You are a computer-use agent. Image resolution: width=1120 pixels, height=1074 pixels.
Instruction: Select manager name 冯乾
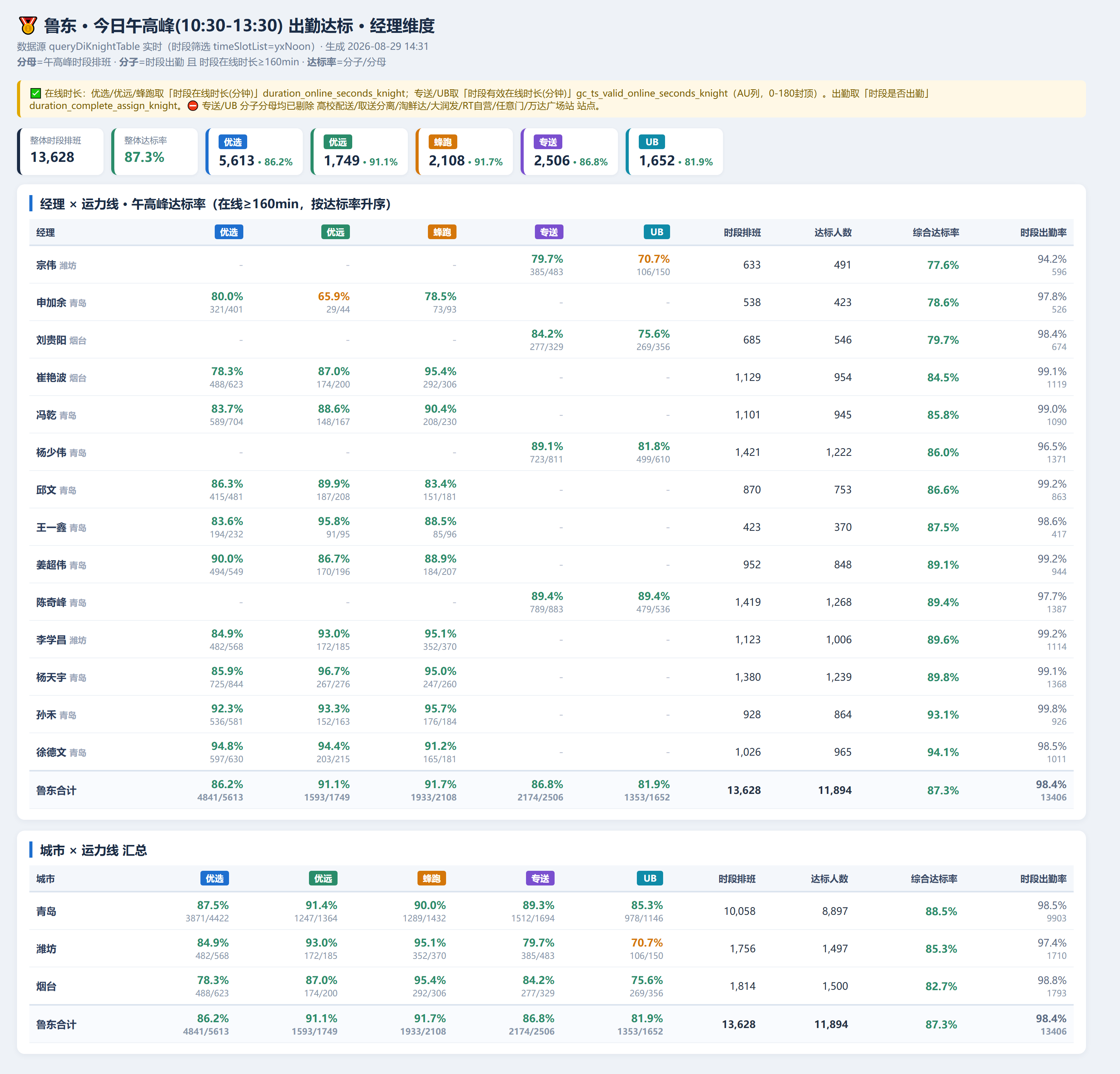pos(46,415)
